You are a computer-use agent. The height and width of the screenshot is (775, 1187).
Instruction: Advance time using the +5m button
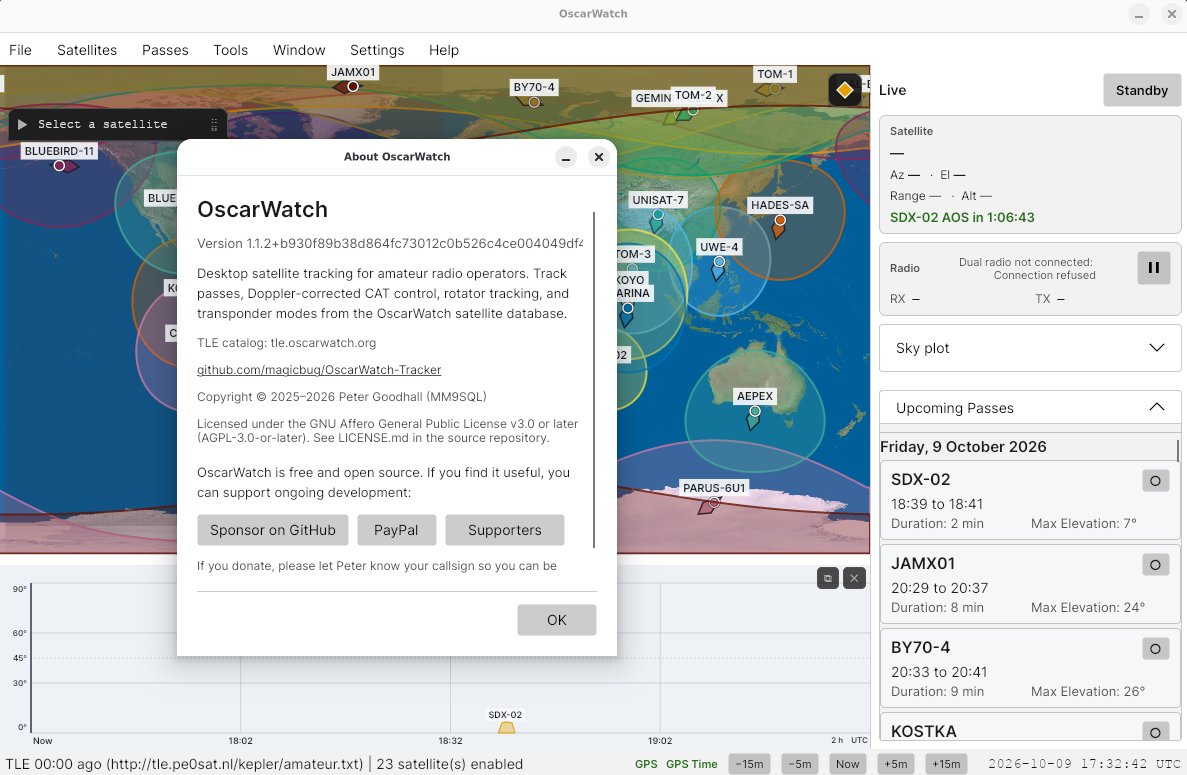[x=896, y=764]
